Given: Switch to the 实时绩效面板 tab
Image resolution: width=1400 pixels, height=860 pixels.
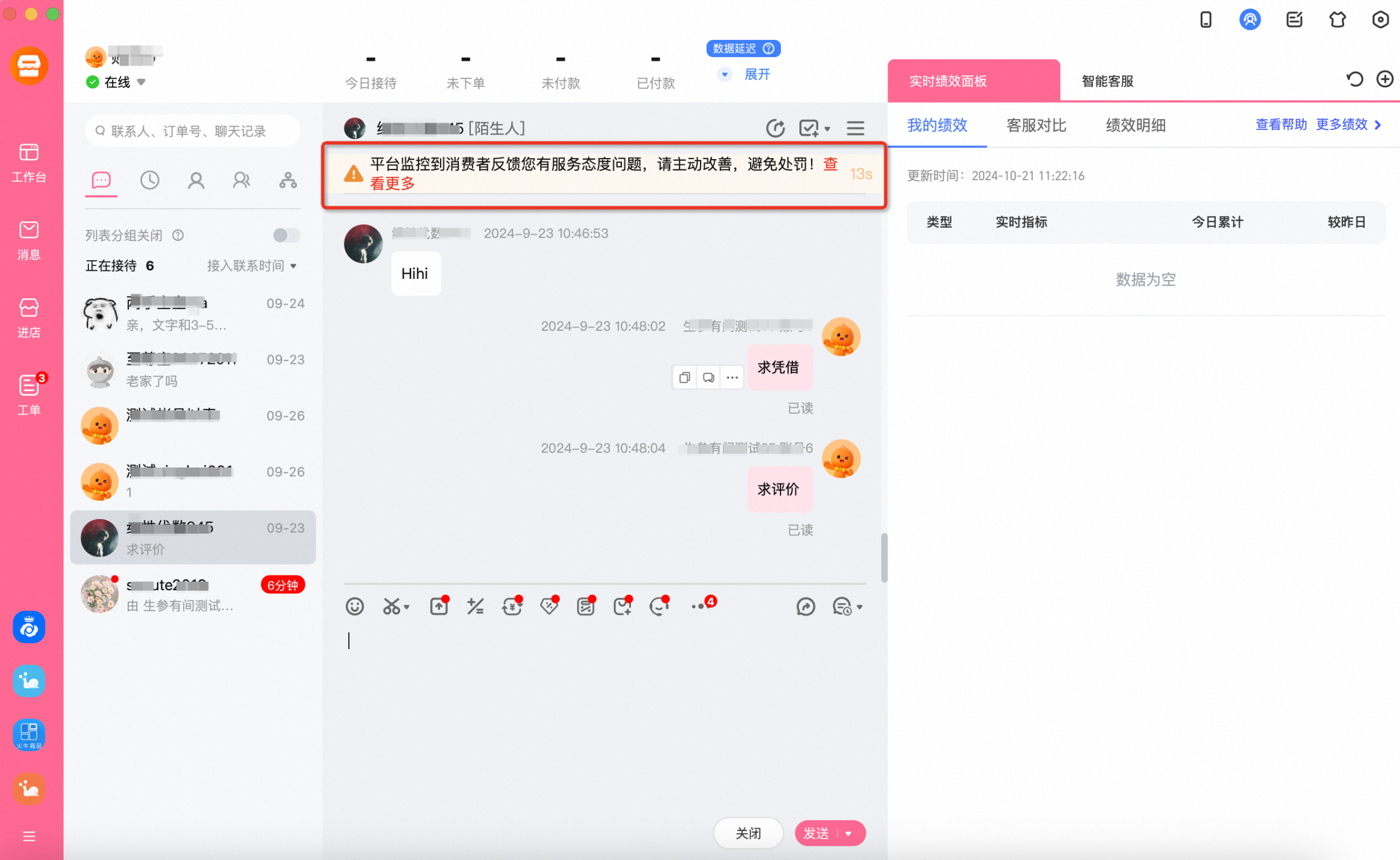Looking at the screenshot, I should point(974,80).
